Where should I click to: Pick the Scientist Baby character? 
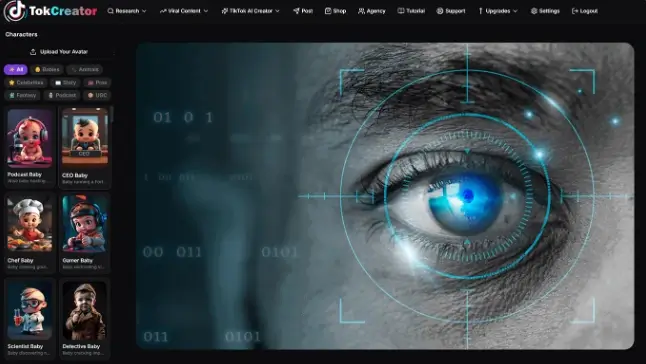click(x=29, y=319)
